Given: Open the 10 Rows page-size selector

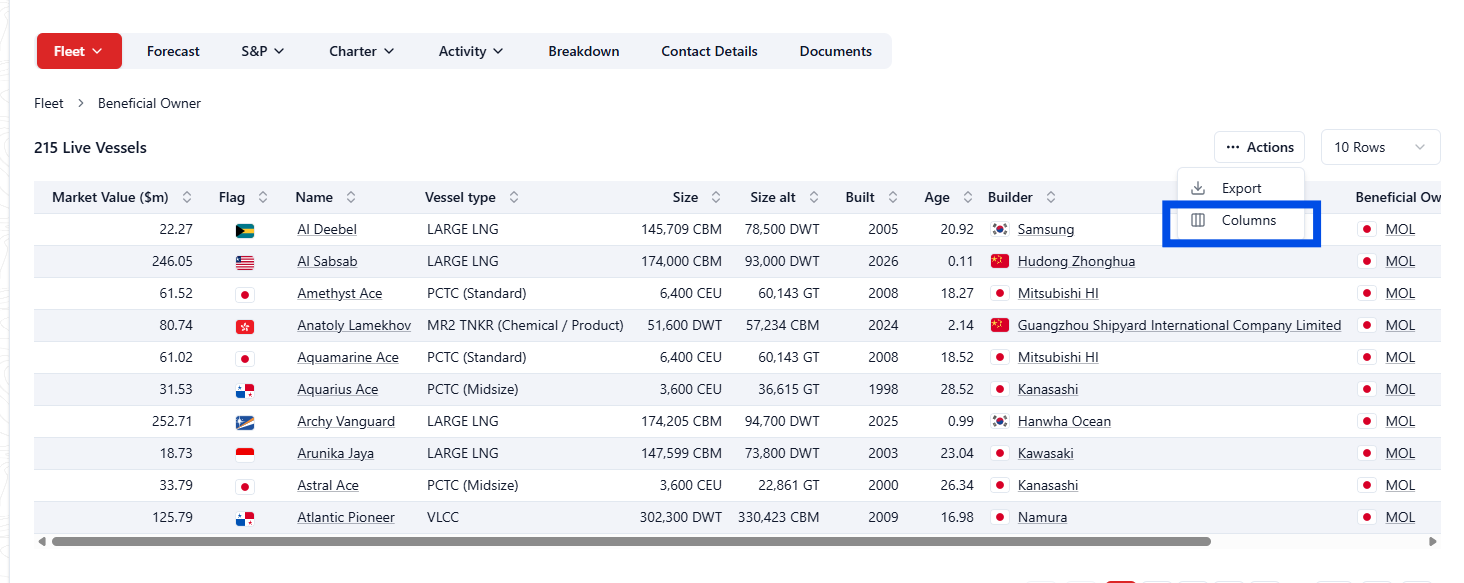Looking at the screenshot, I should [x=1380, y=147].
